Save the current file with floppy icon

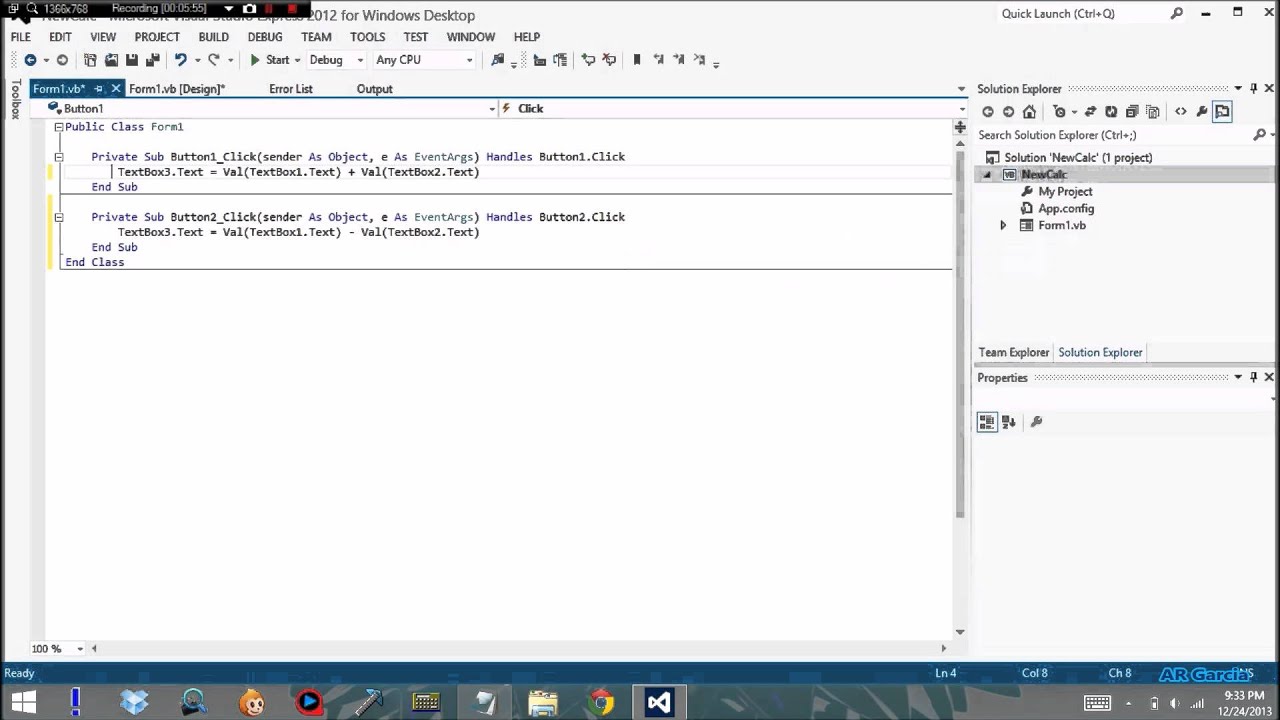(x=132, y=60)
